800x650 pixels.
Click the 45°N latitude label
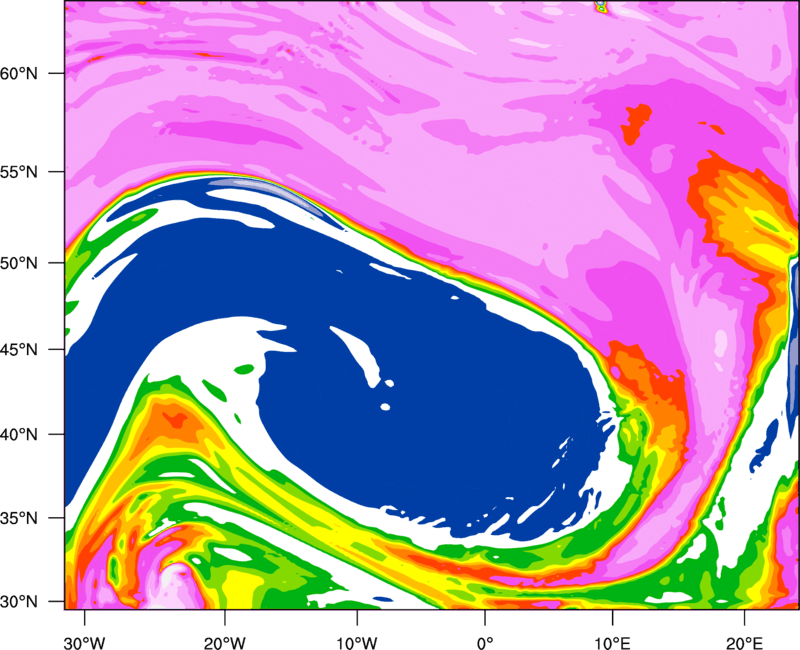click(19, 349)
